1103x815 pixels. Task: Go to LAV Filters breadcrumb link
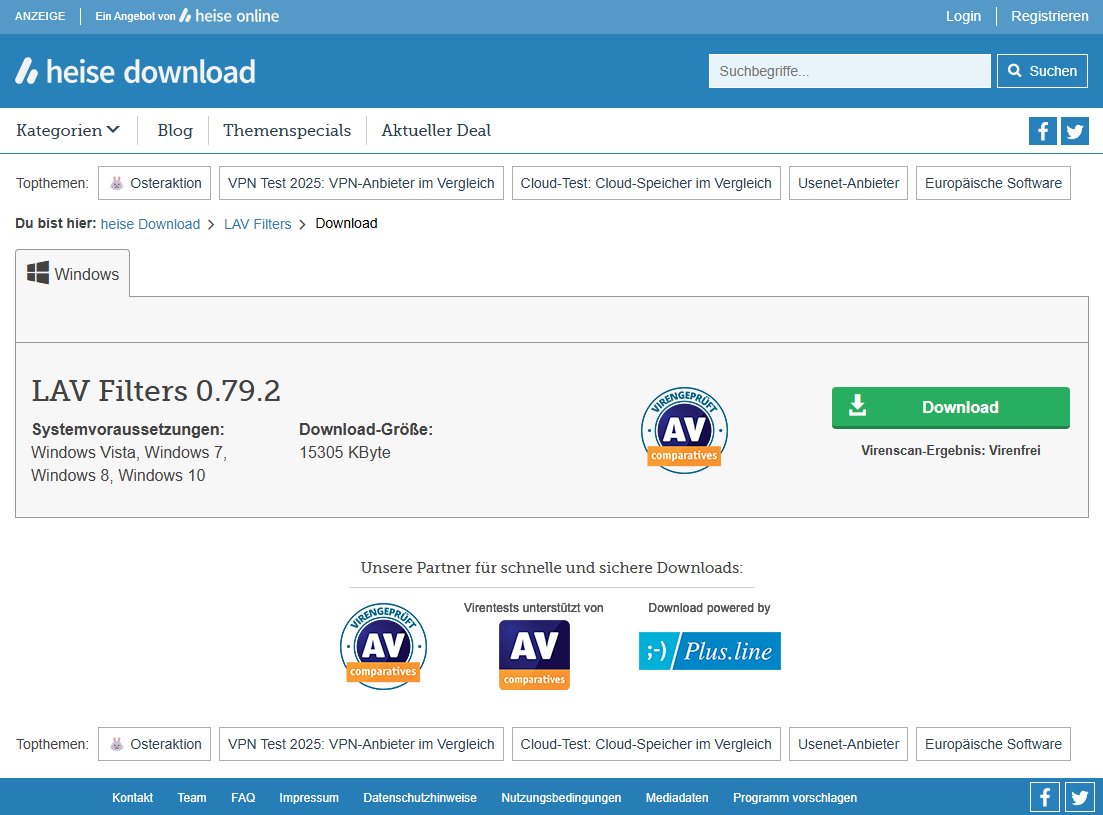[x=257, y=224]
